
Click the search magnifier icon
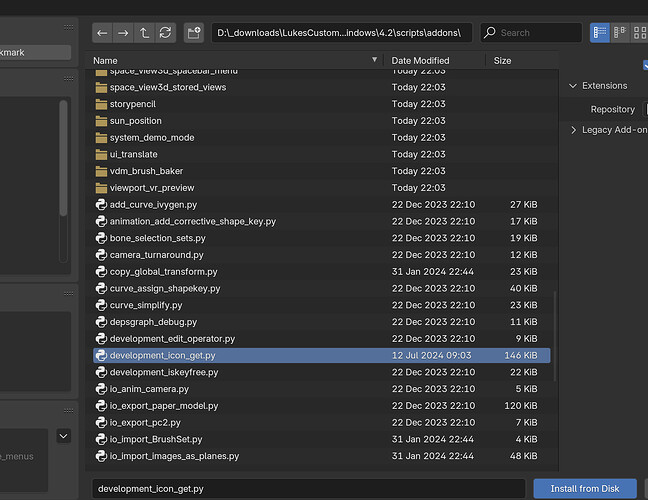point(490,32)
